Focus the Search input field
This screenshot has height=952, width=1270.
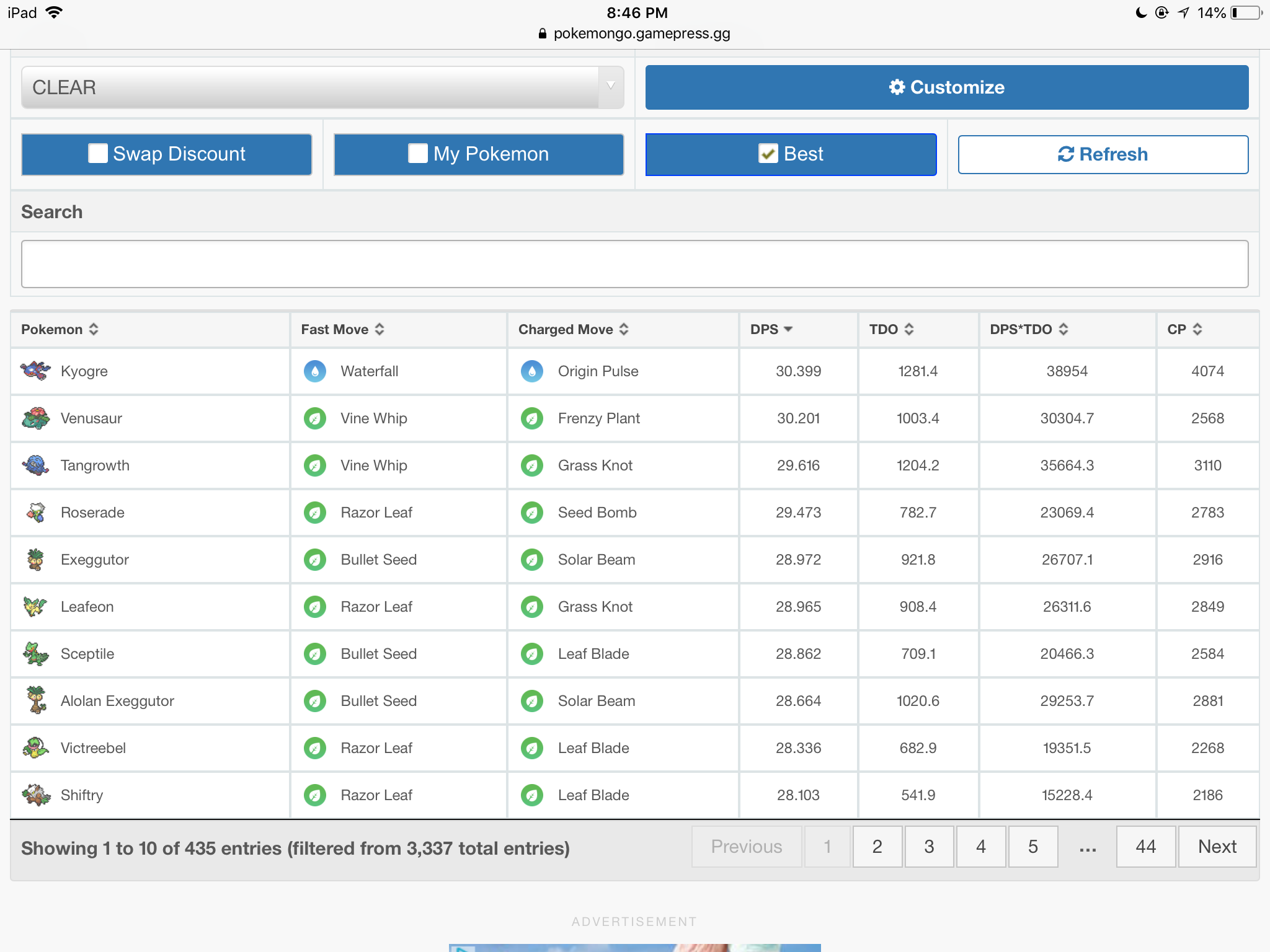635,264
